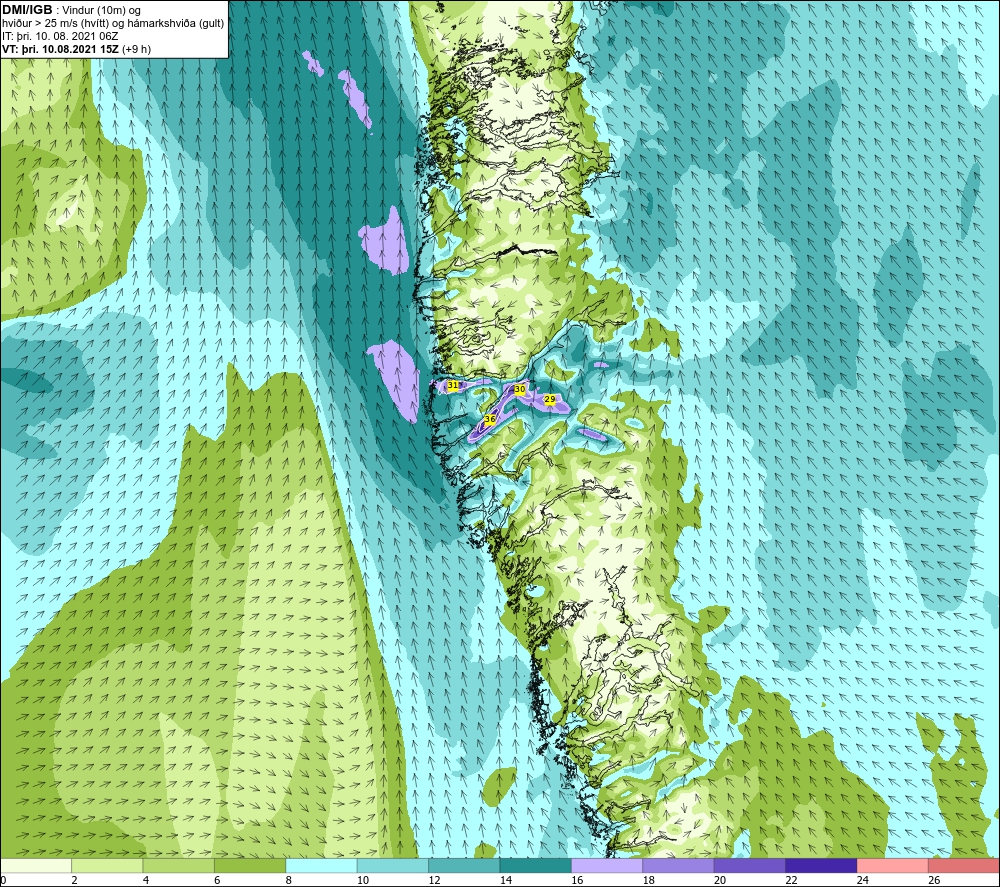This screenshot has height=887, width=1000.
Task: Click the legend tick label 20
Action: [x=720, y=880]
